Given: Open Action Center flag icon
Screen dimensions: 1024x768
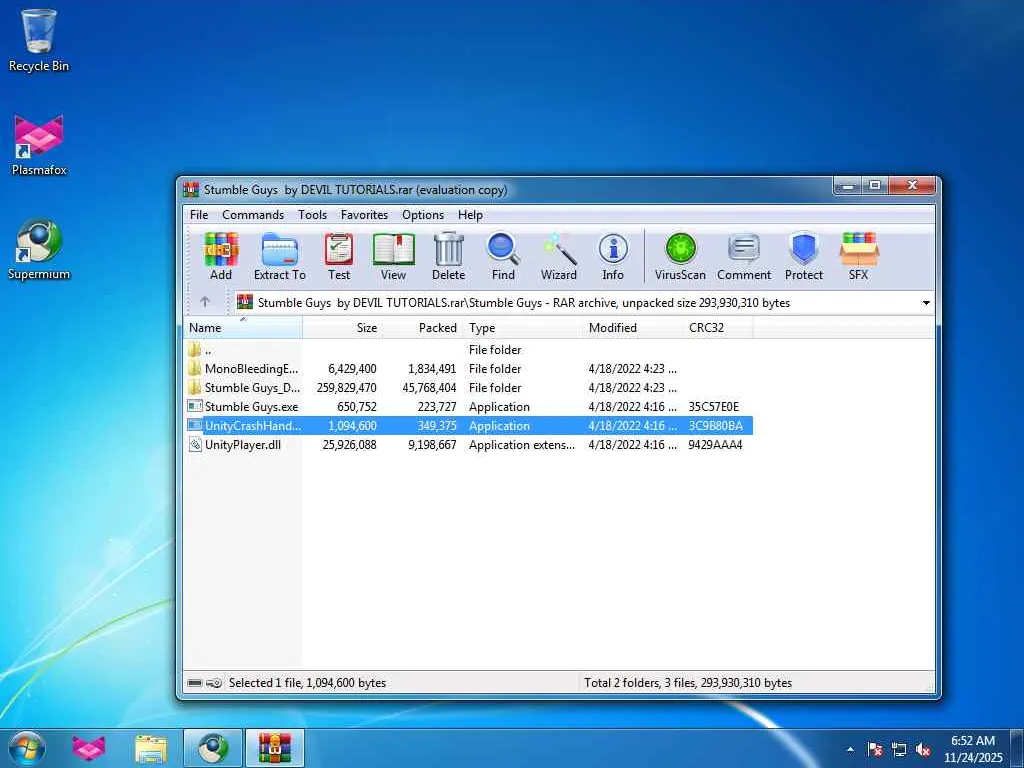Looking at the screenshot, I should [x=875, y=749].
